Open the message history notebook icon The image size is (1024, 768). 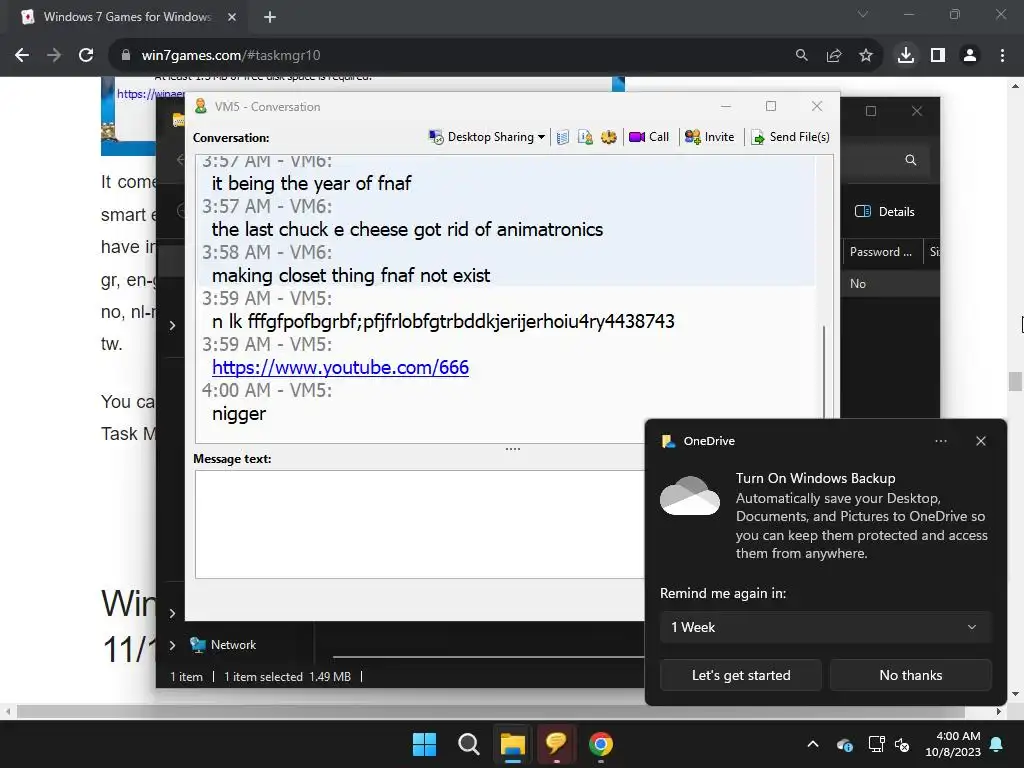(563, 137)
